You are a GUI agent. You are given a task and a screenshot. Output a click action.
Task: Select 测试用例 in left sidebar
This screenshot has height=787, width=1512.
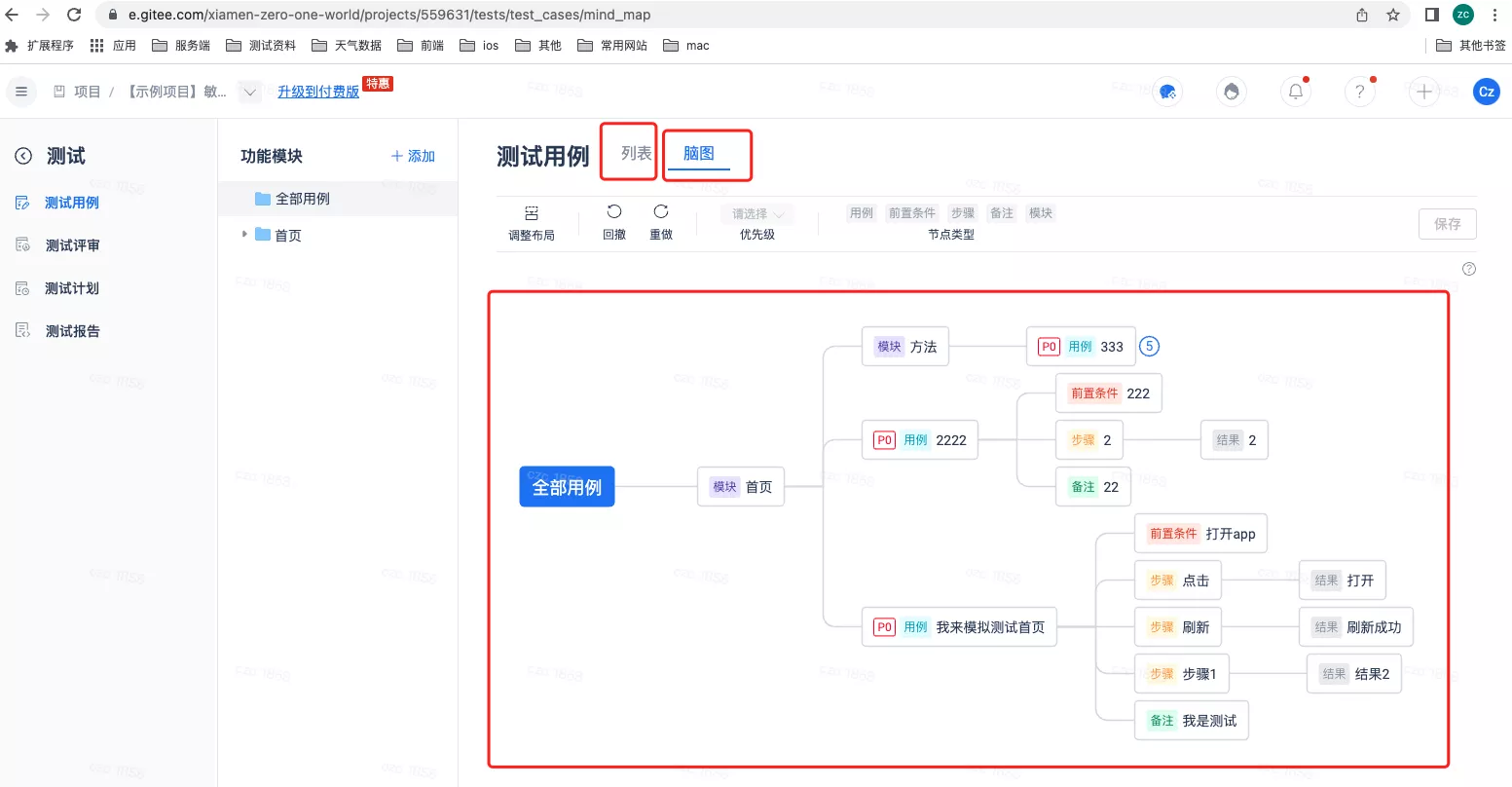point(72,203)
